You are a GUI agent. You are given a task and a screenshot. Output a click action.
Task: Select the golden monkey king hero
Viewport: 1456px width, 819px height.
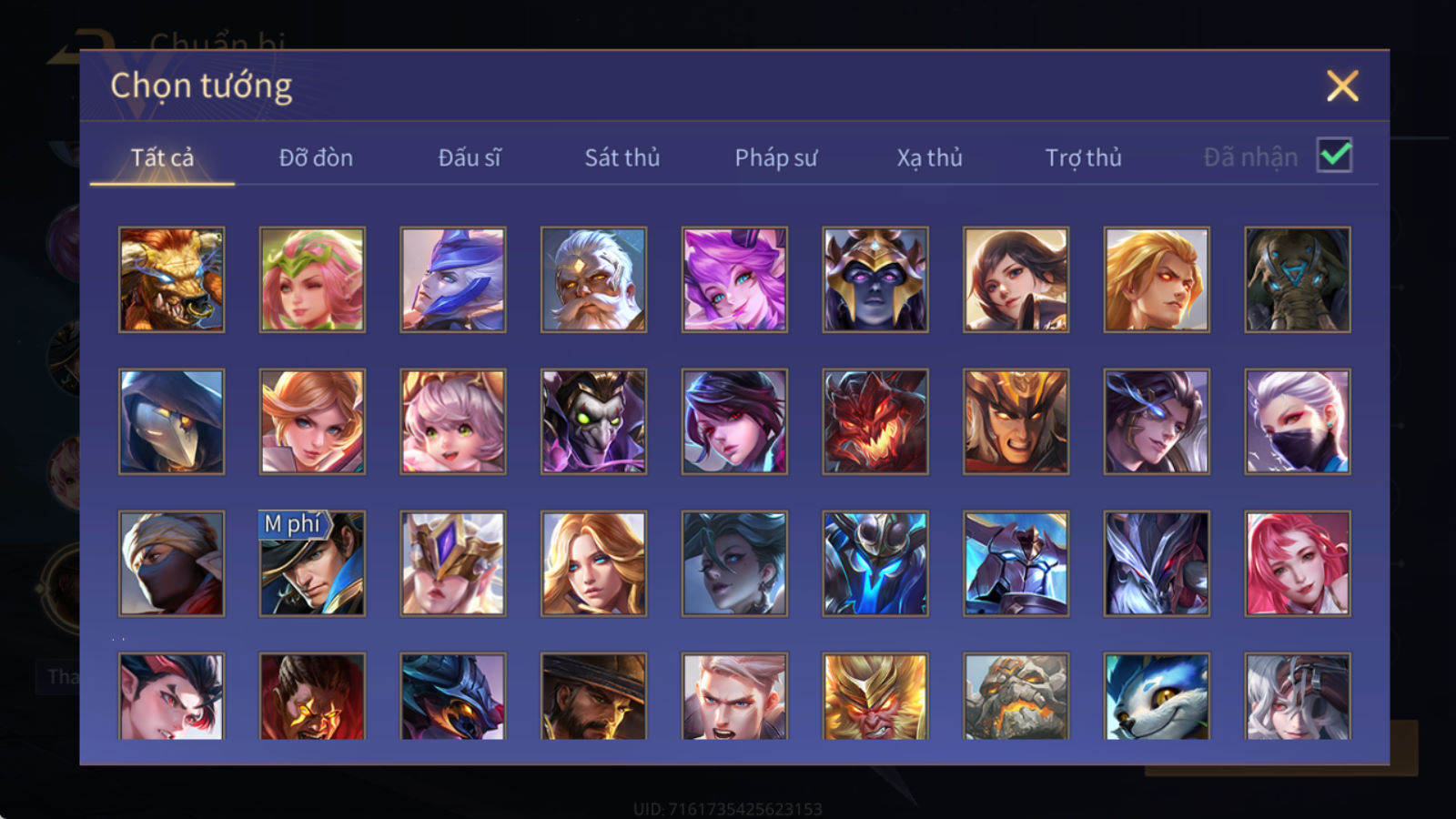875,696
